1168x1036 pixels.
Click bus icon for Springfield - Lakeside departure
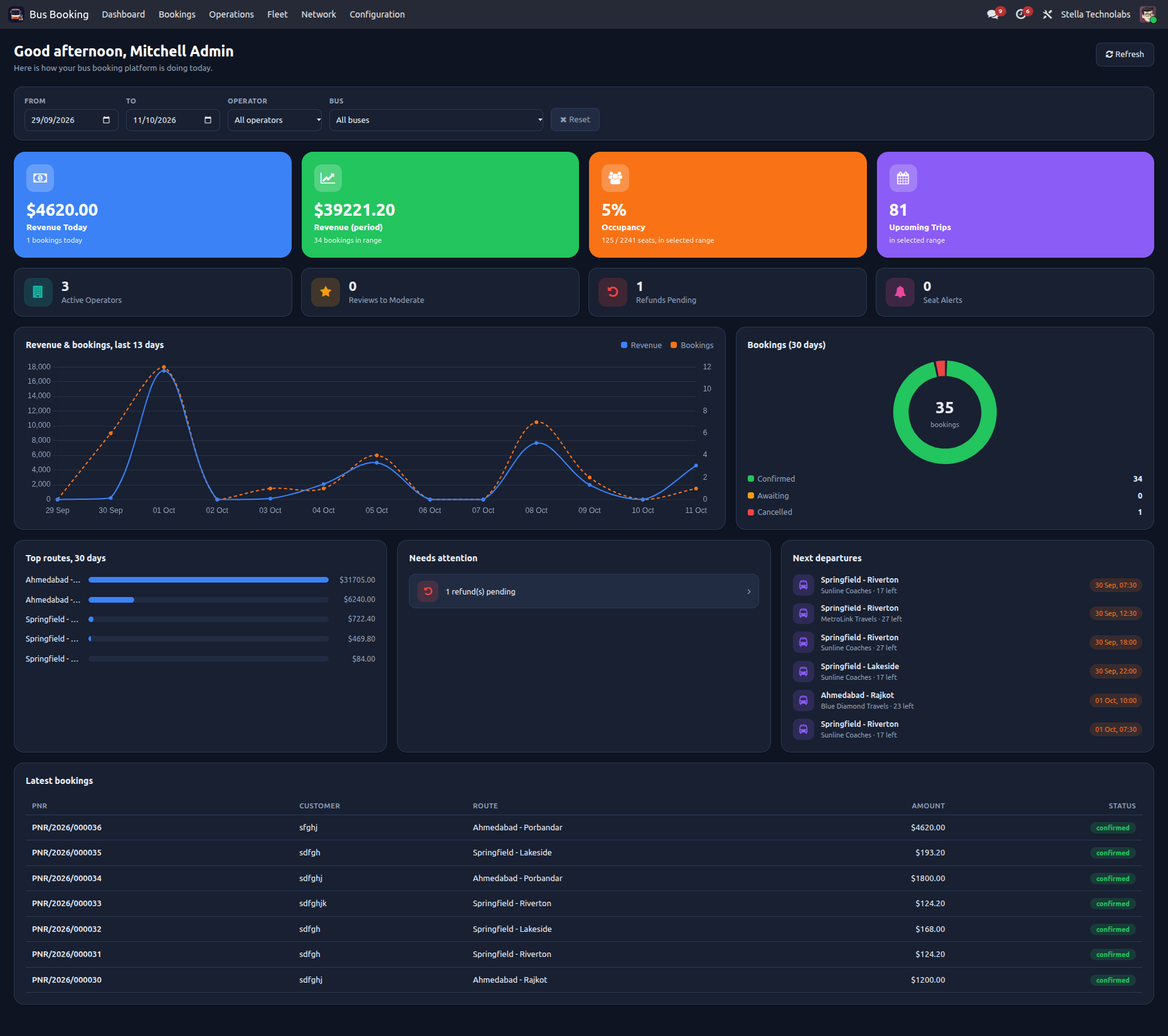pos(804,672)
